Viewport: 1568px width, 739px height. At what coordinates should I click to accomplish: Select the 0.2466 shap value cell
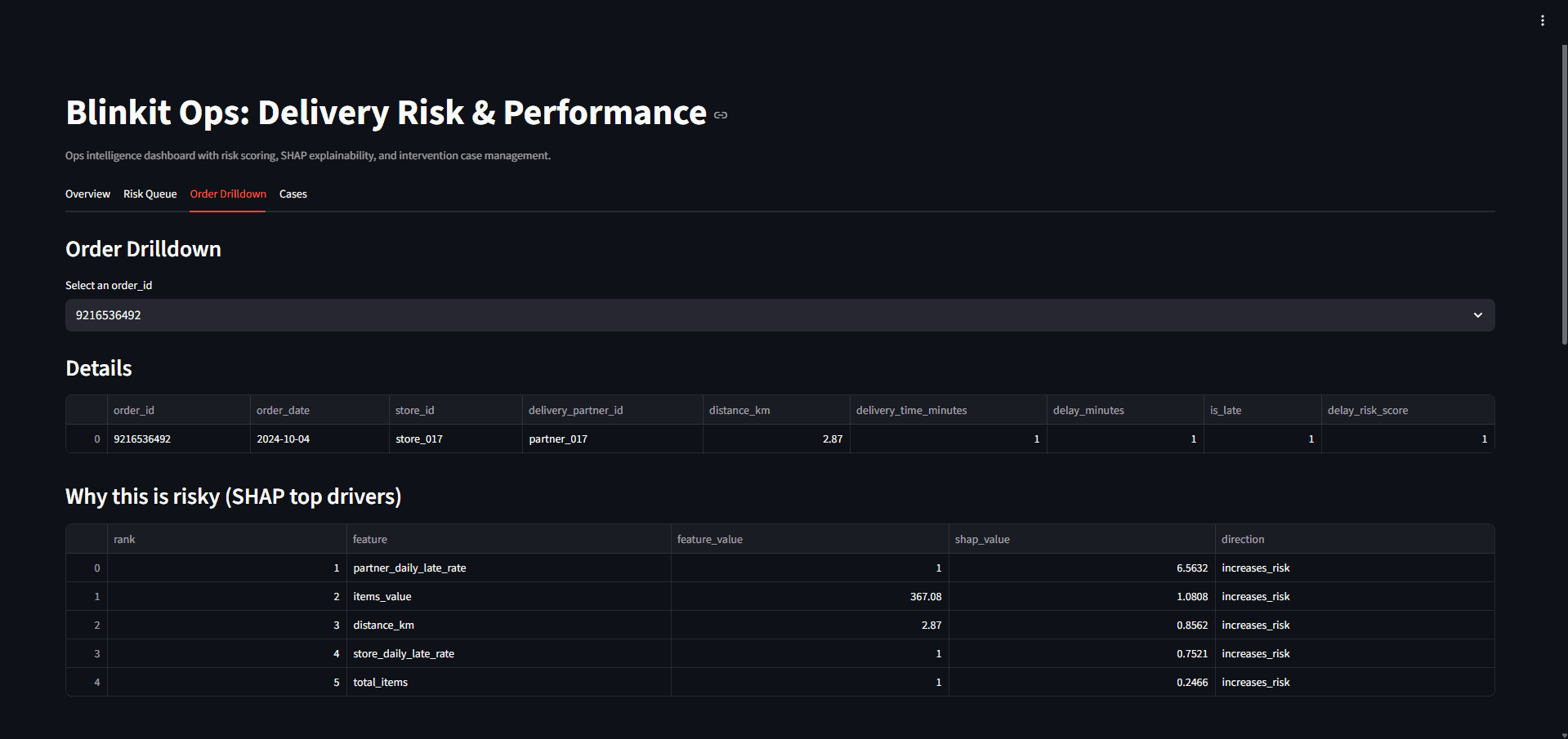(1082, 683)
